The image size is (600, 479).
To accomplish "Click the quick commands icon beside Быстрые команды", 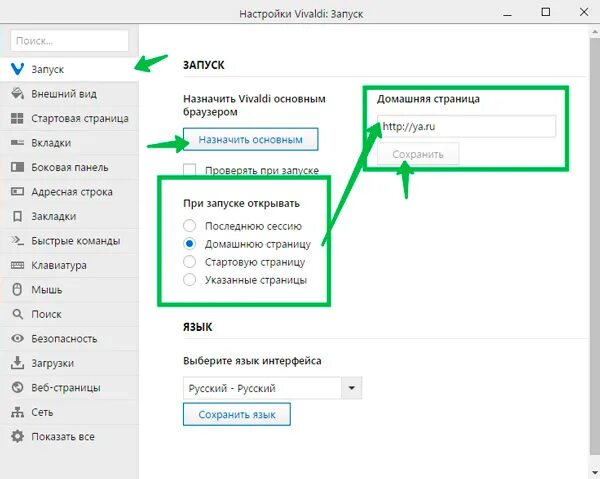I will pyautogui.click(x=17, y=240).
